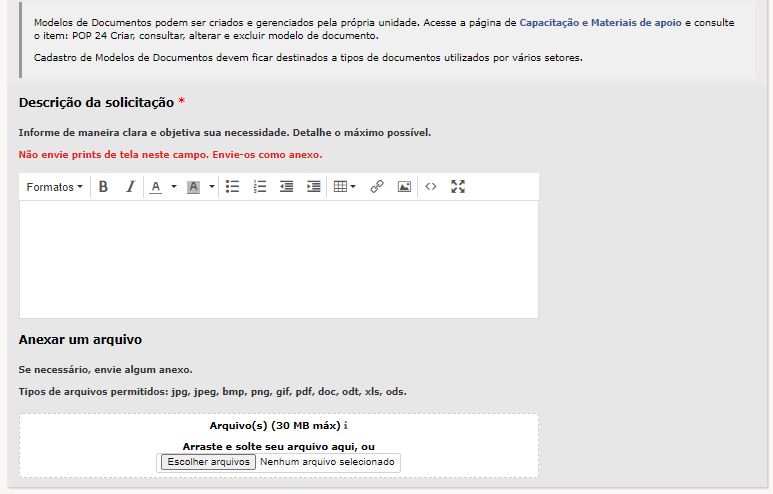Insert a bulleted list
This screenshot has height=494, width=773.
click(233, 187)
